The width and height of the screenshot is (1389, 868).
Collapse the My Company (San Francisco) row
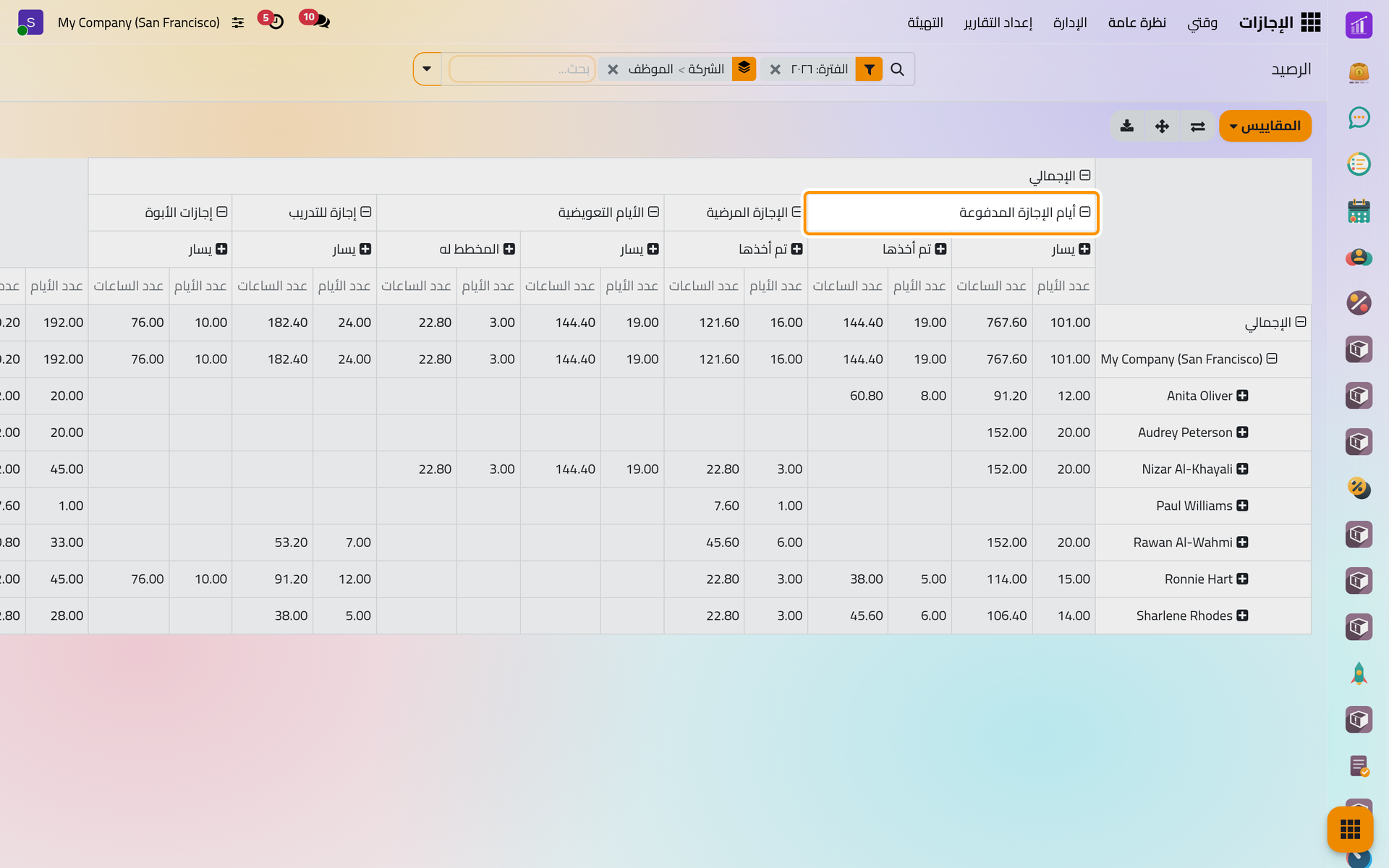click(x=1271, y=359)
